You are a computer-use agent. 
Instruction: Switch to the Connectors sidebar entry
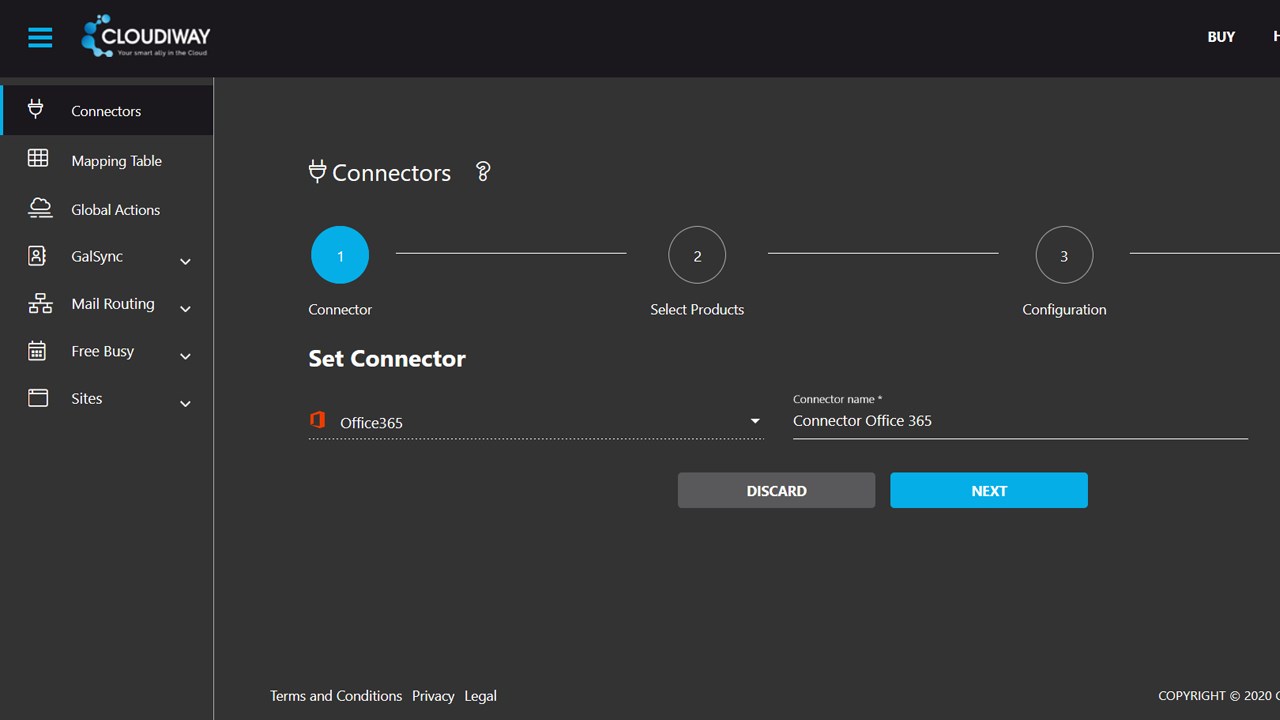click(x=106, y=111)
